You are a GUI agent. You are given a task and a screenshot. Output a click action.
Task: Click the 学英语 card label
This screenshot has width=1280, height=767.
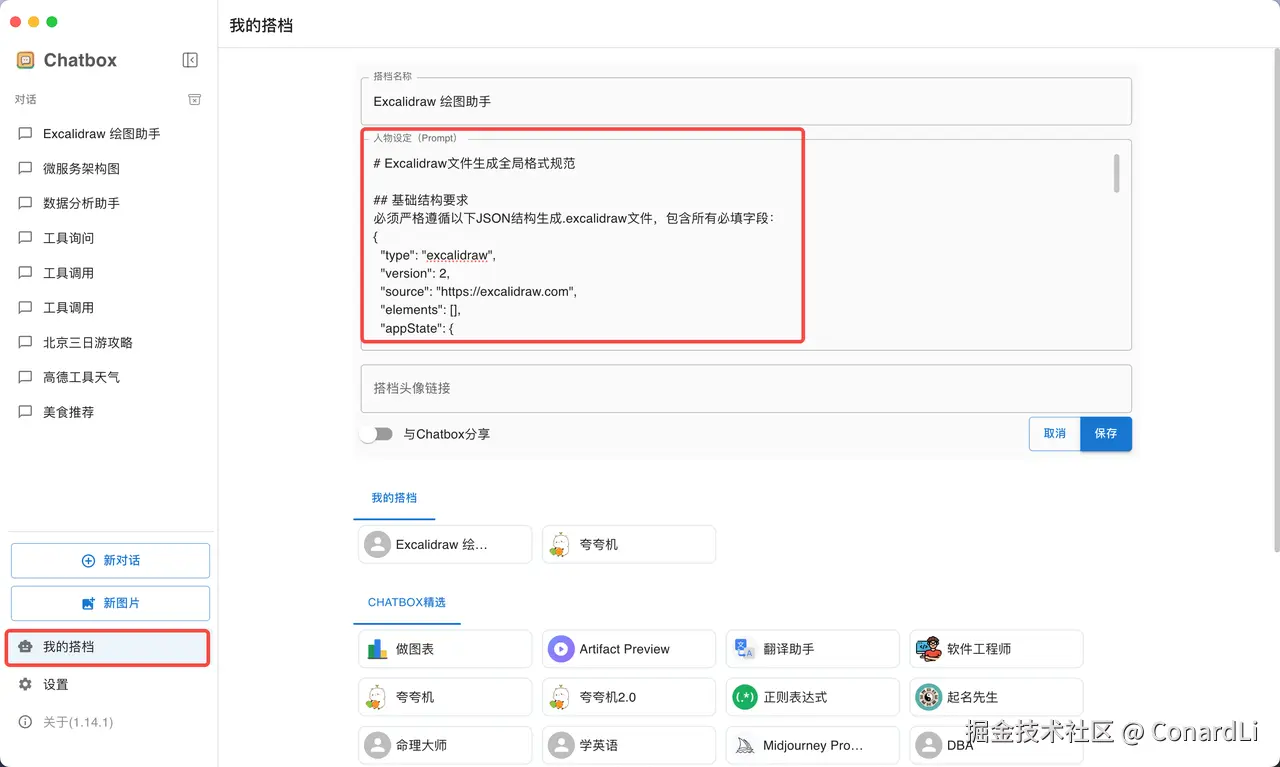point(599,745)
